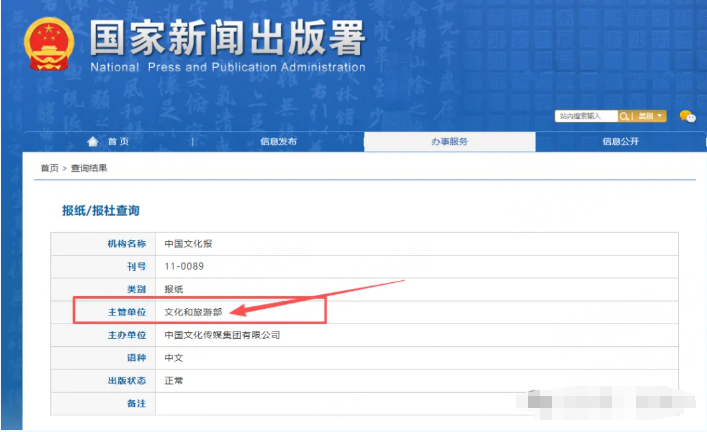Open the 办事服务 navigation tab
The height and width of the screenshot is (432, 707).
449,142
